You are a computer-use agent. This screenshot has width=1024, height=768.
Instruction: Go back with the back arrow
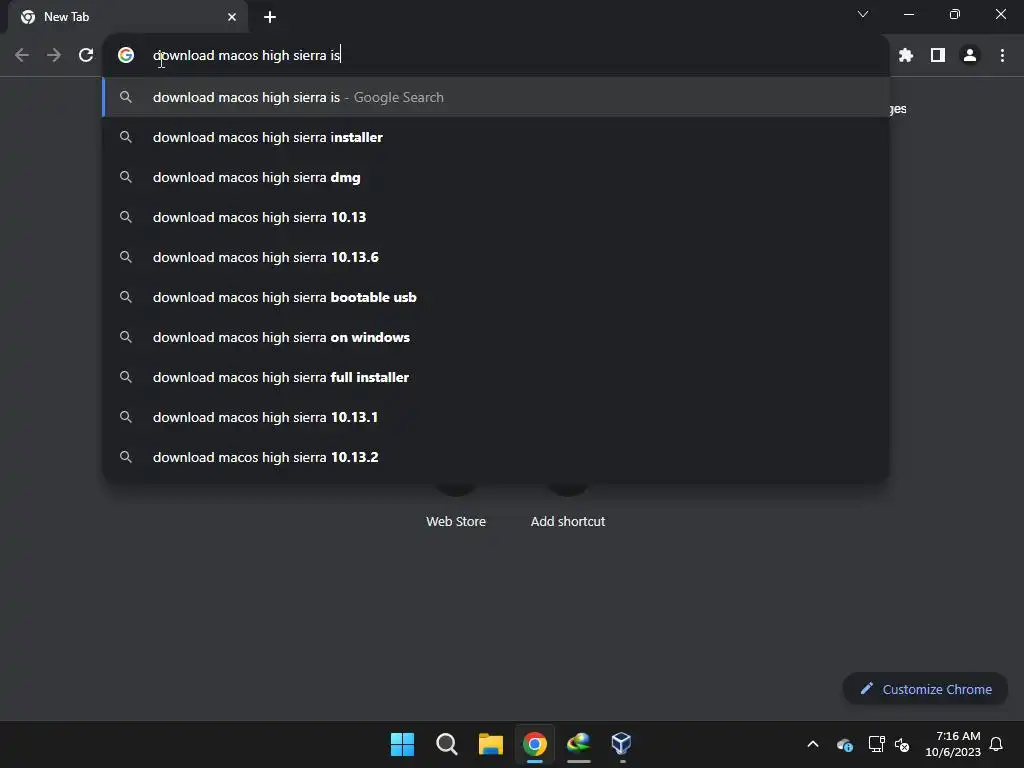[22, 56]
